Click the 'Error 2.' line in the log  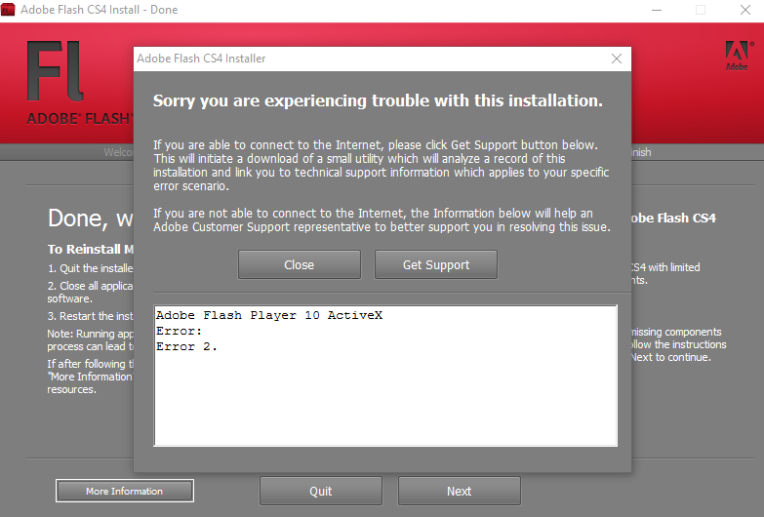click(x=187, y=346)
